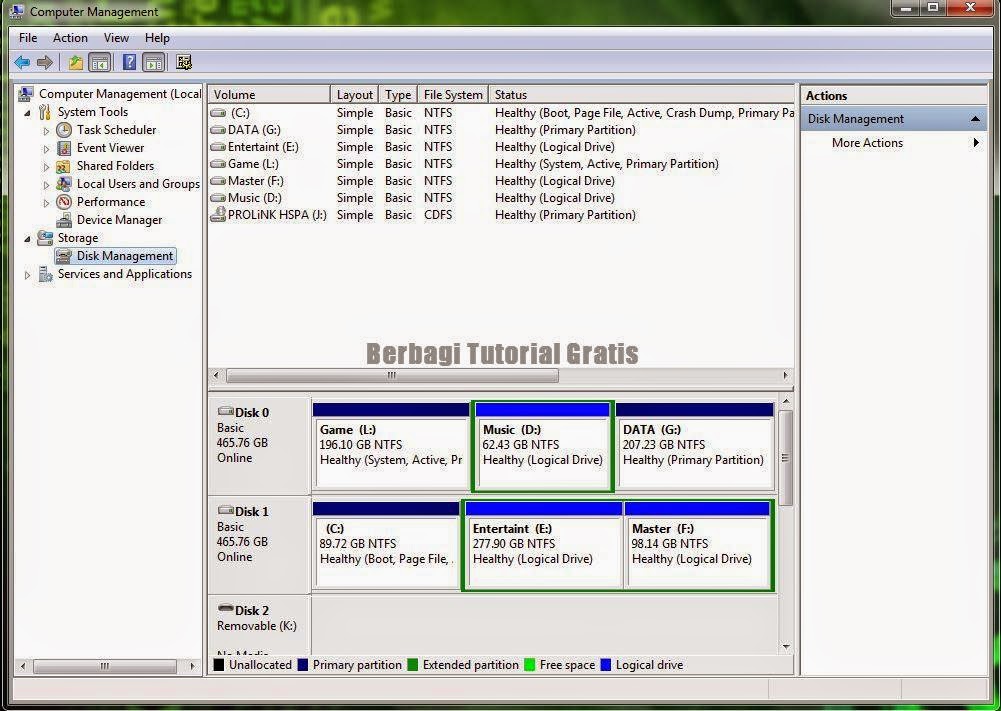Click the Forward navigation arrow in the toolbar
This screenshot has width=1001, height=711.
pos(45,61)
